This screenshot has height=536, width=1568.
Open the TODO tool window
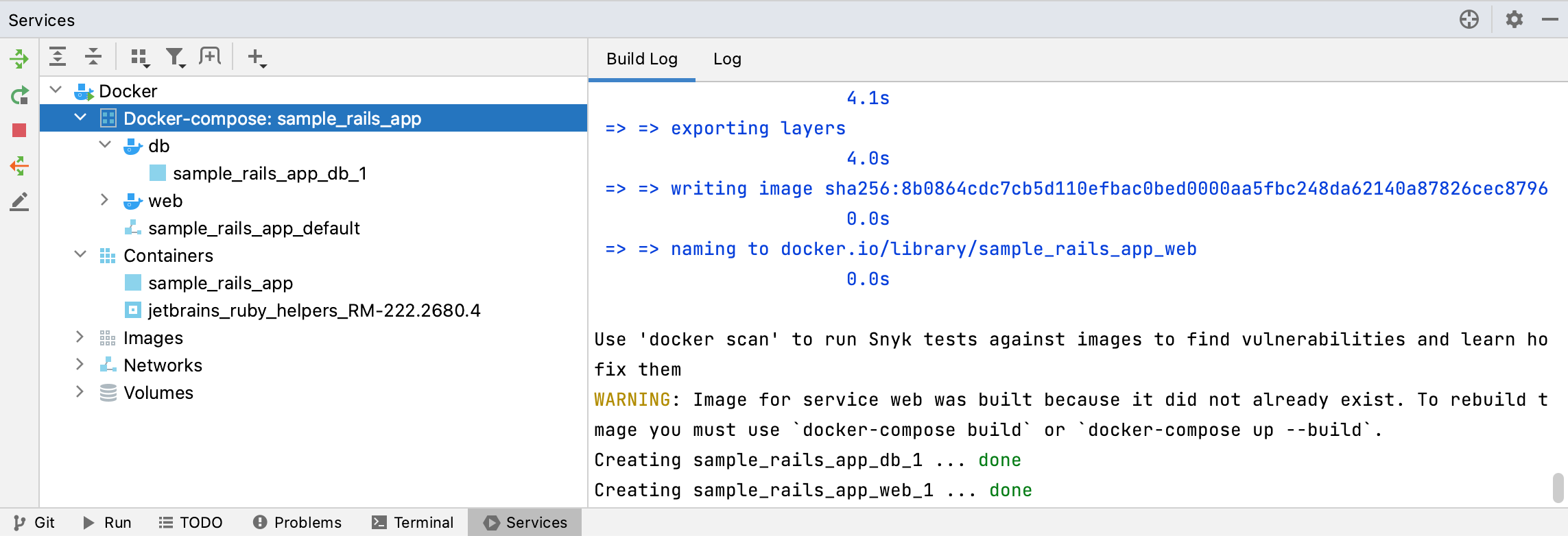point(191,522)
